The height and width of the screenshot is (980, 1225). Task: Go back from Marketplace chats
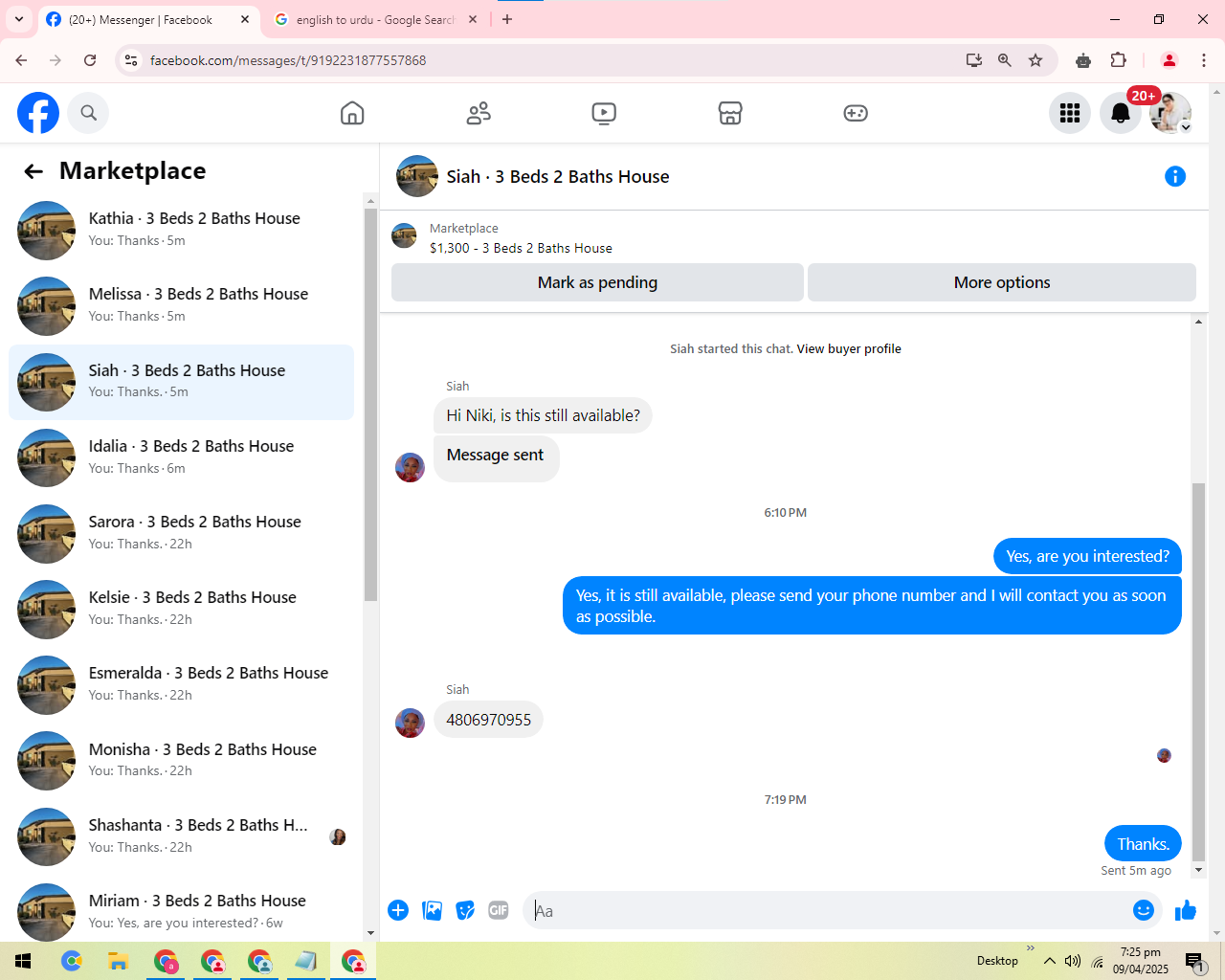(x=33, y=171)
